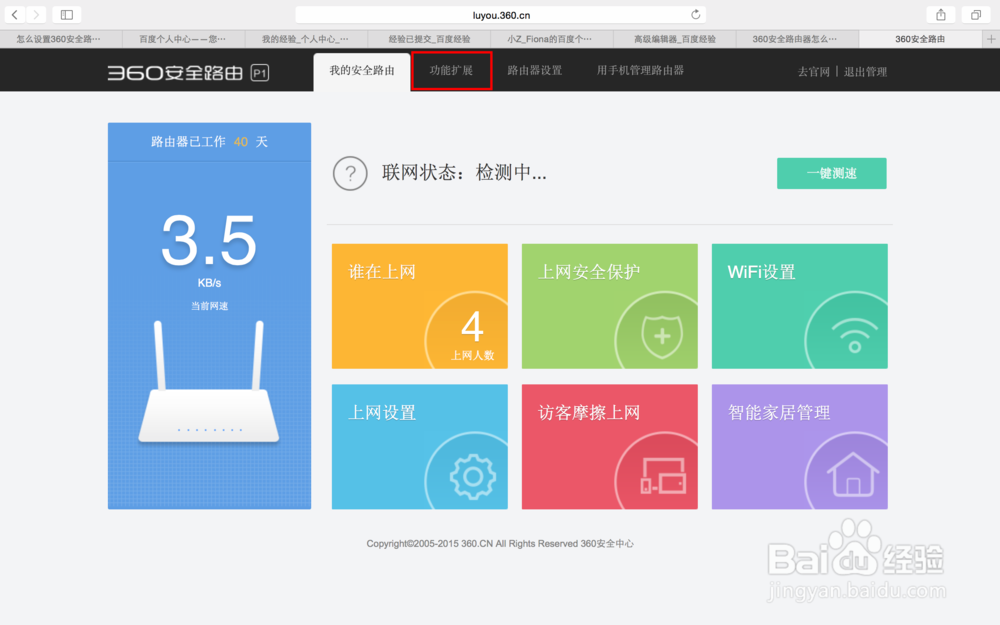Open 路由器设置 navigation tab

(x=534, y=70)
